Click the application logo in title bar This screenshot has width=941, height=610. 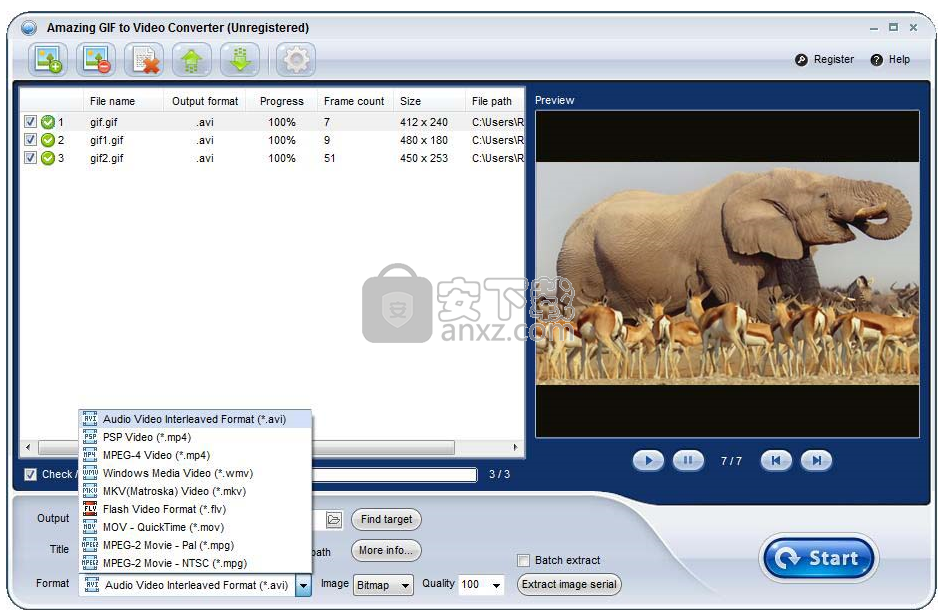pyautogui.click(x=29, y=28)
